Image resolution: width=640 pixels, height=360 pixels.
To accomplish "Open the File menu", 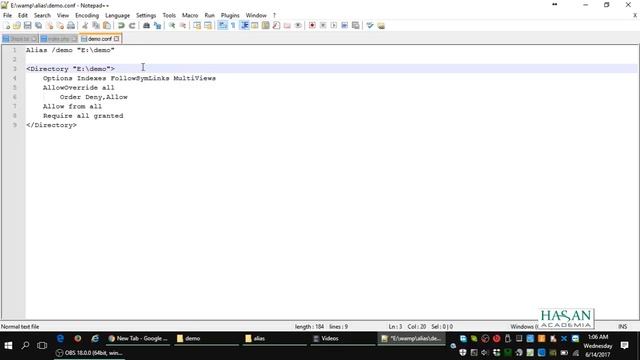I will tap(7, 15).
